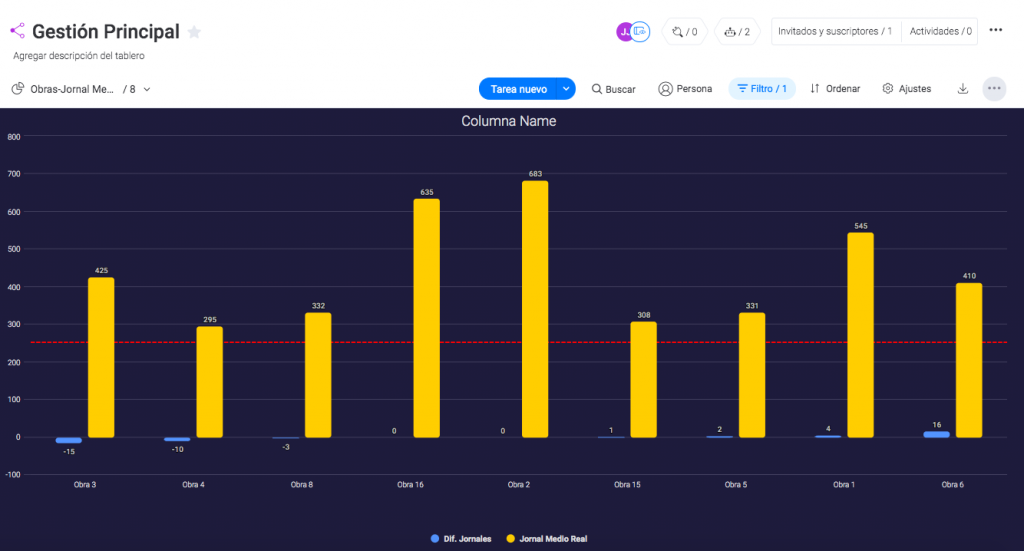
Task: Open the chart view more options menu
Action: (x=994, y=89)
